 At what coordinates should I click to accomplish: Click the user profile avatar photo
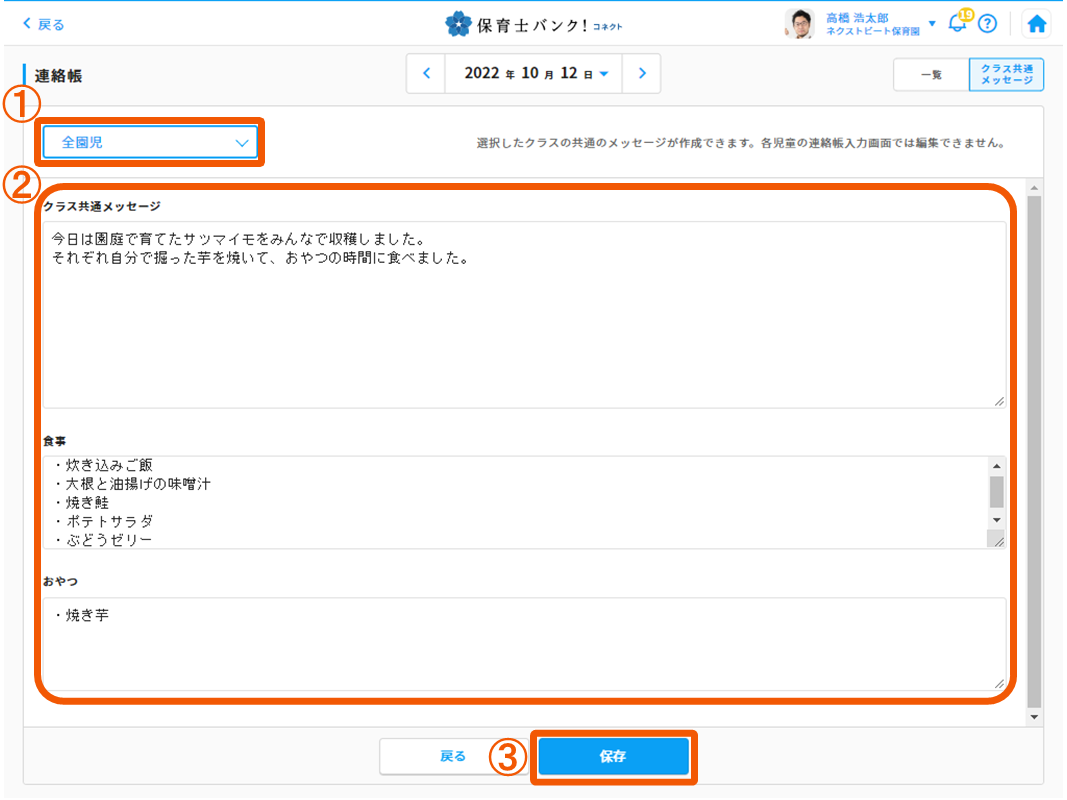point(800,24)
